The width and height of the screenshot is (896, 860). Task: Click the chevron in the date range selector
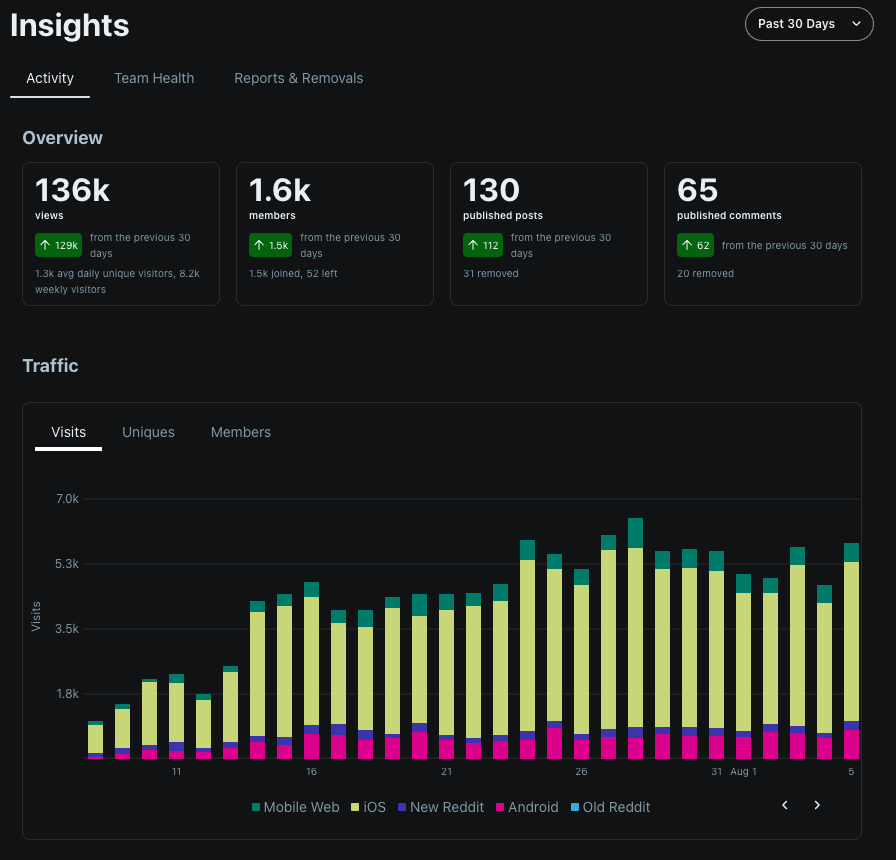click(856, 24)
